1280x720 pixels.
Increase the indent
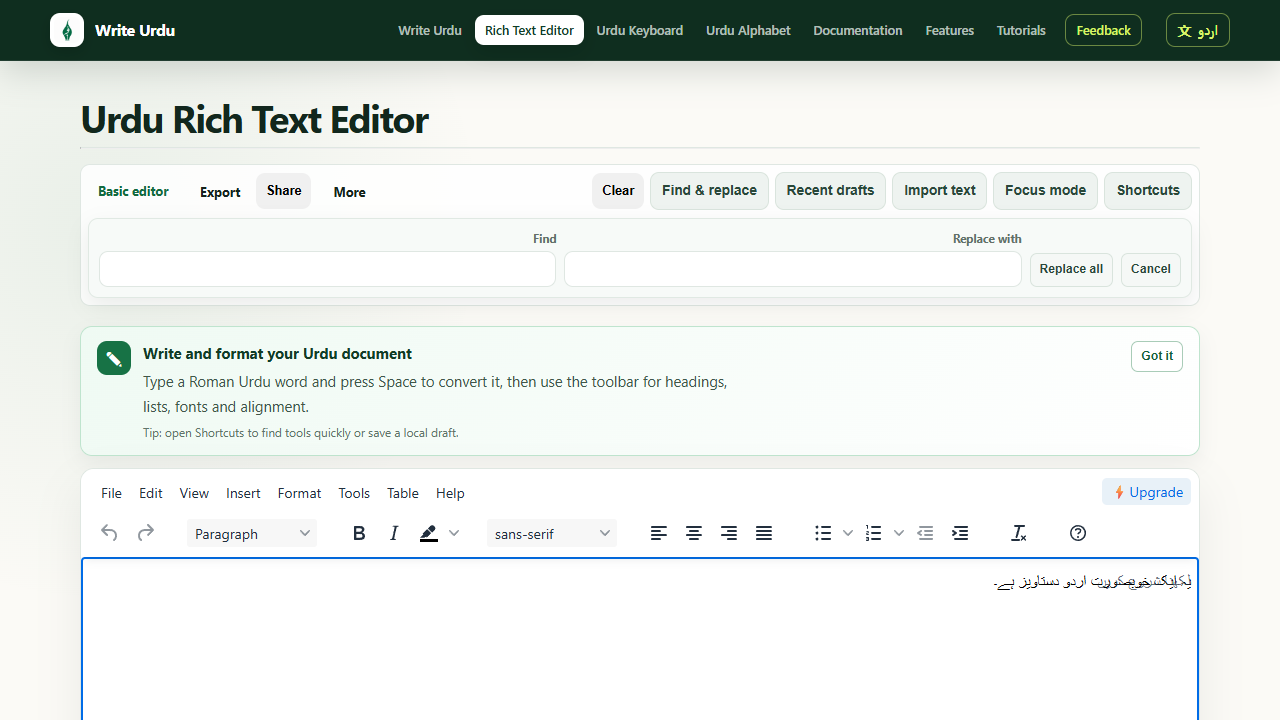click(960, 533)
